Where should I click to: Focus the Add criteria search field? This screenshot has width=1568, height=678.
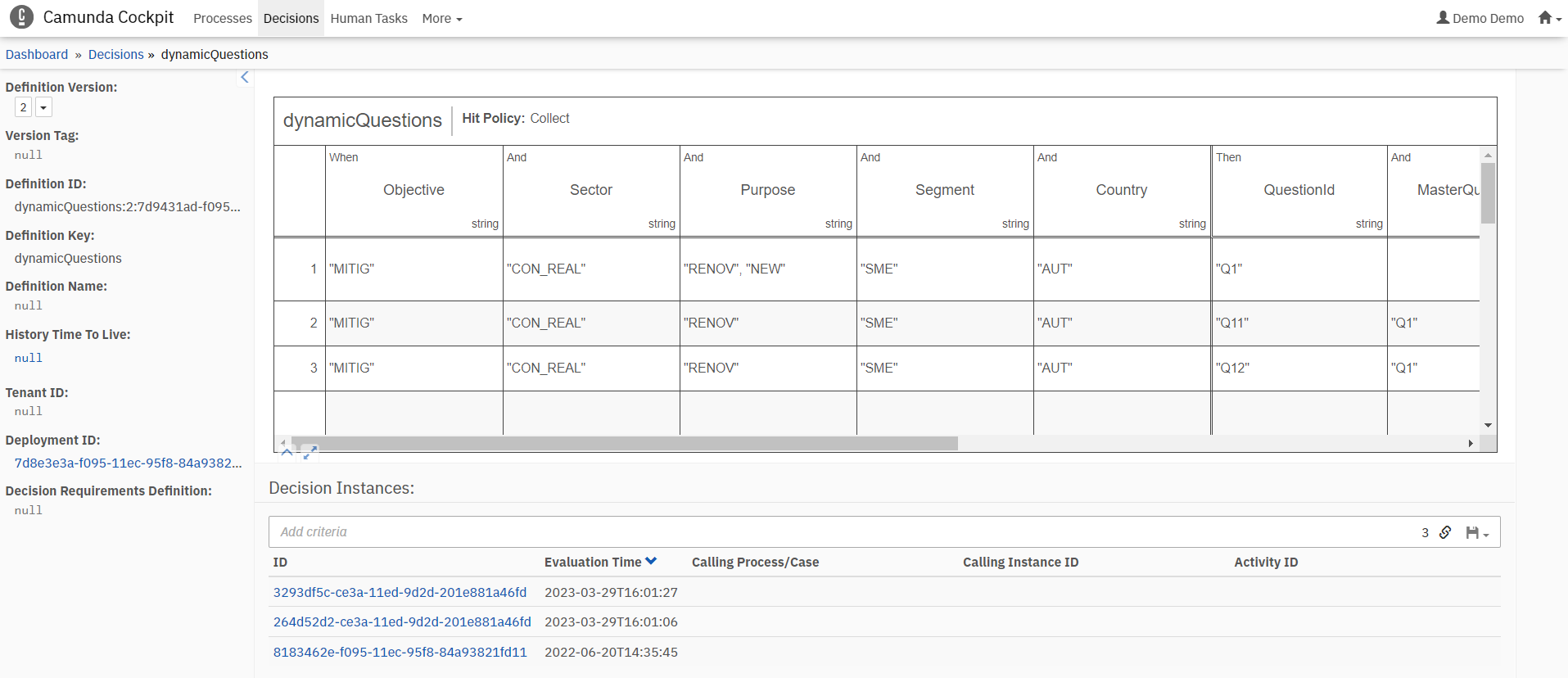[843, 532]
